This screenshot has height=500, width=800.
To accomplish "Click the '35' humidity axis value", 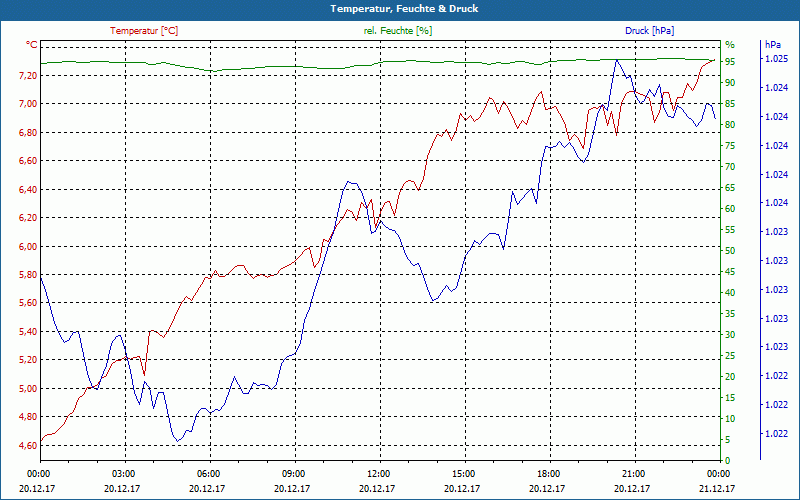I will 730,314.
